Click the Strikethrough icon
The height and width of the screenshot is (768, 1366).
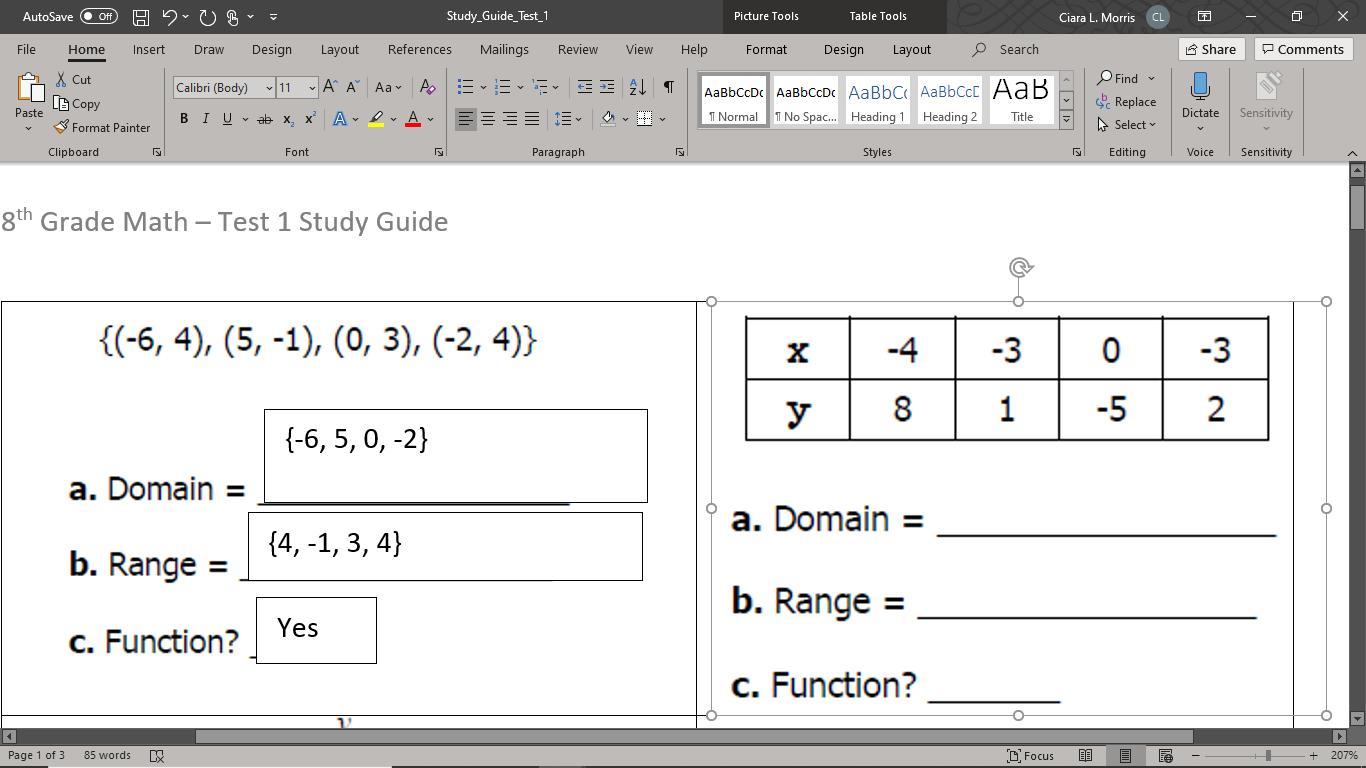coord(264,119)
